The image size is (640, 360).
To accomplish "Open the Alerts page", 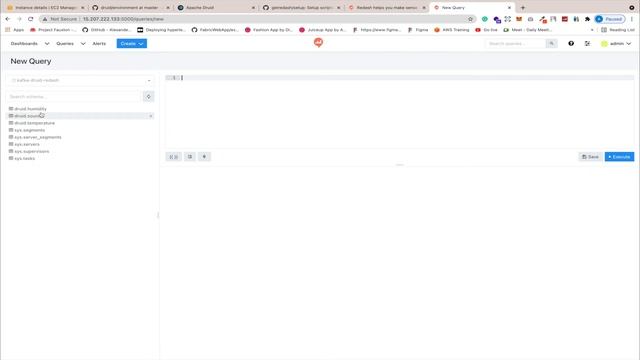I will (x=99, y=44).
